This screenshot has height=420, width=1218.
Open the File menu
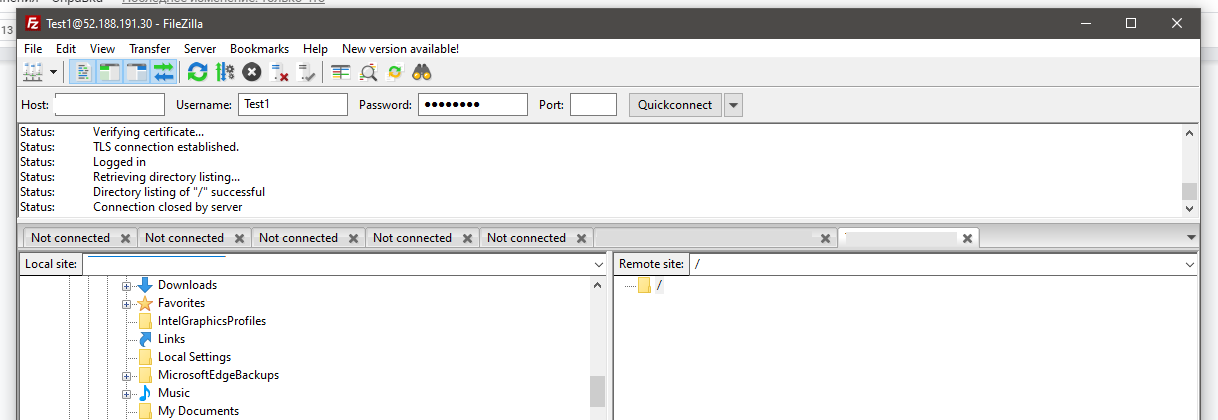(x=33, y=48)
